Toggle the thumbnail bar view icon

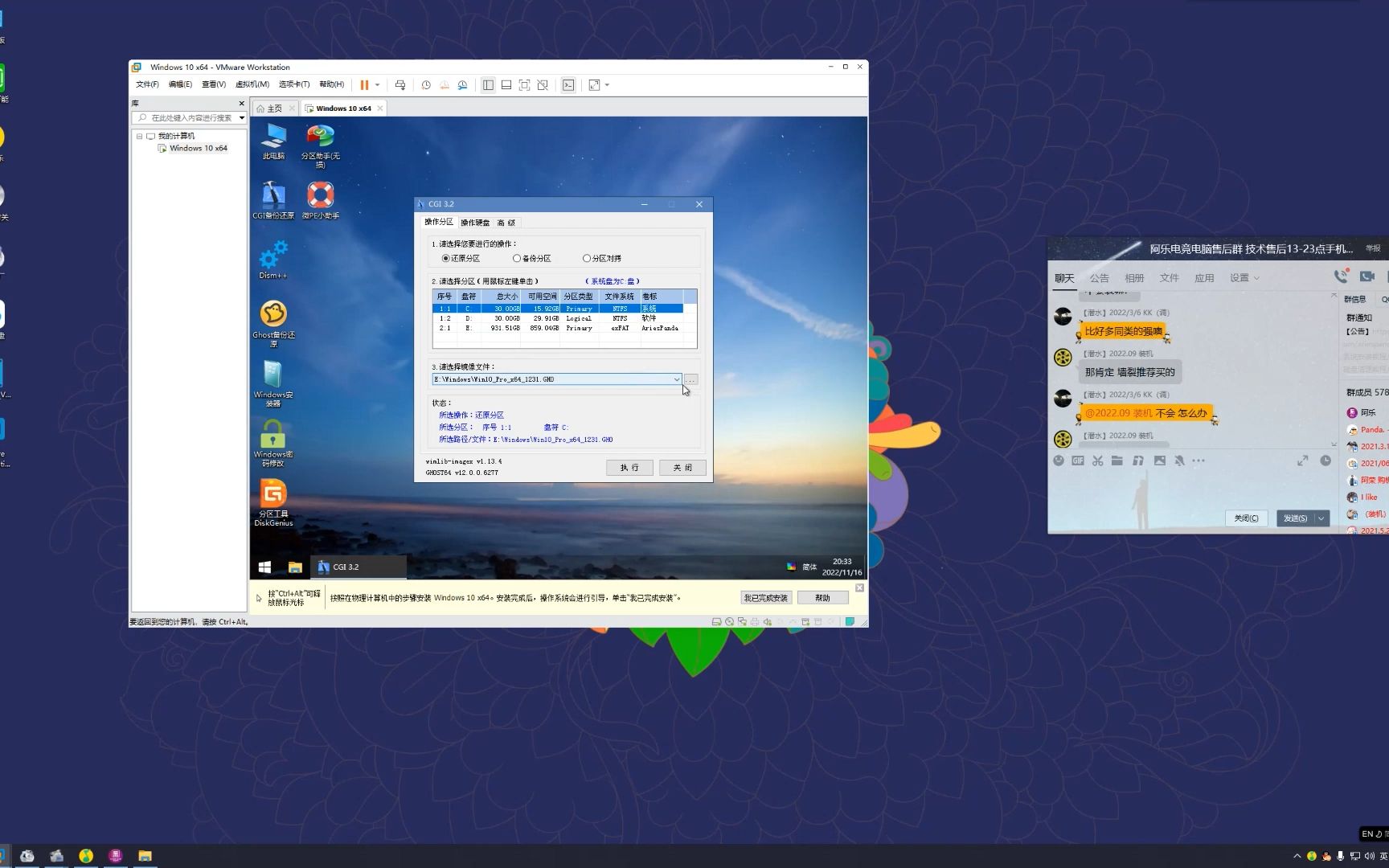[506, 85]
